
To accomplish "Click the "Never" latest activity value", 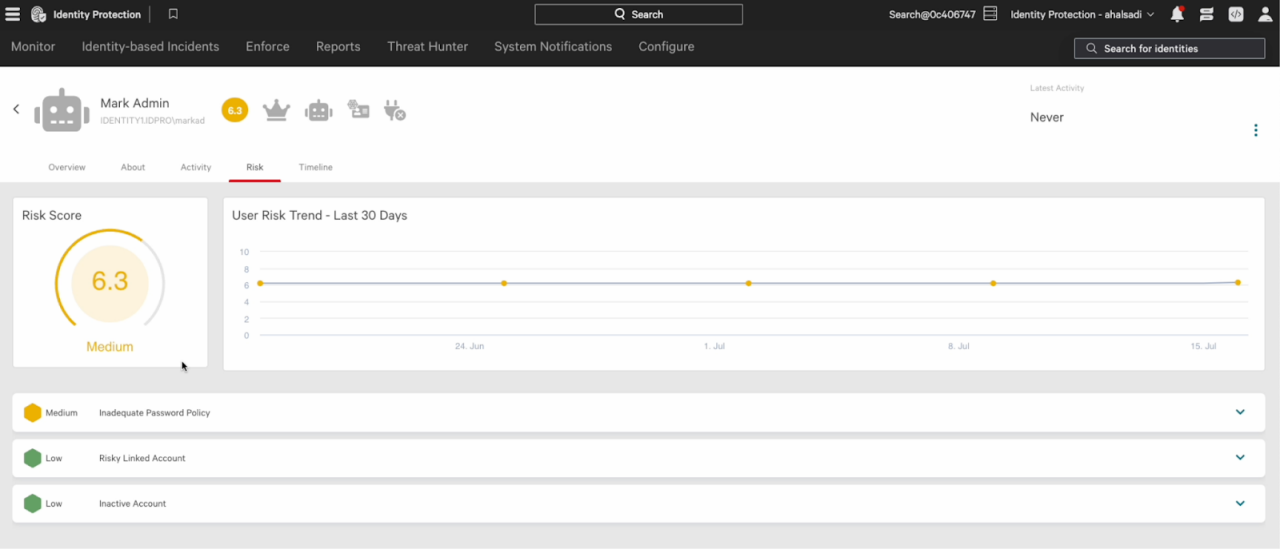I will tap(1047, 117).
